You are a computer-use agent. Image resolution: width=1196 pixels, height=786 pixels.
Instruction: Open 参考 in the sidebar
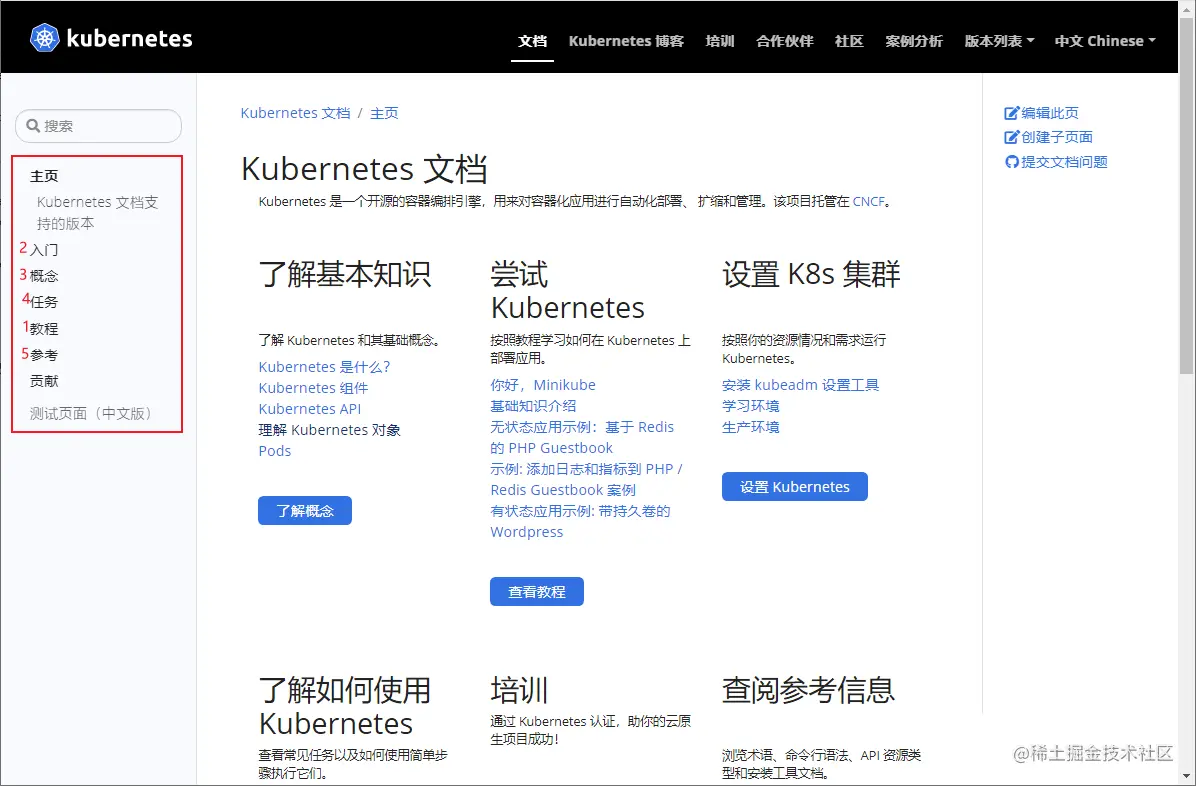(x=44, y=355)
